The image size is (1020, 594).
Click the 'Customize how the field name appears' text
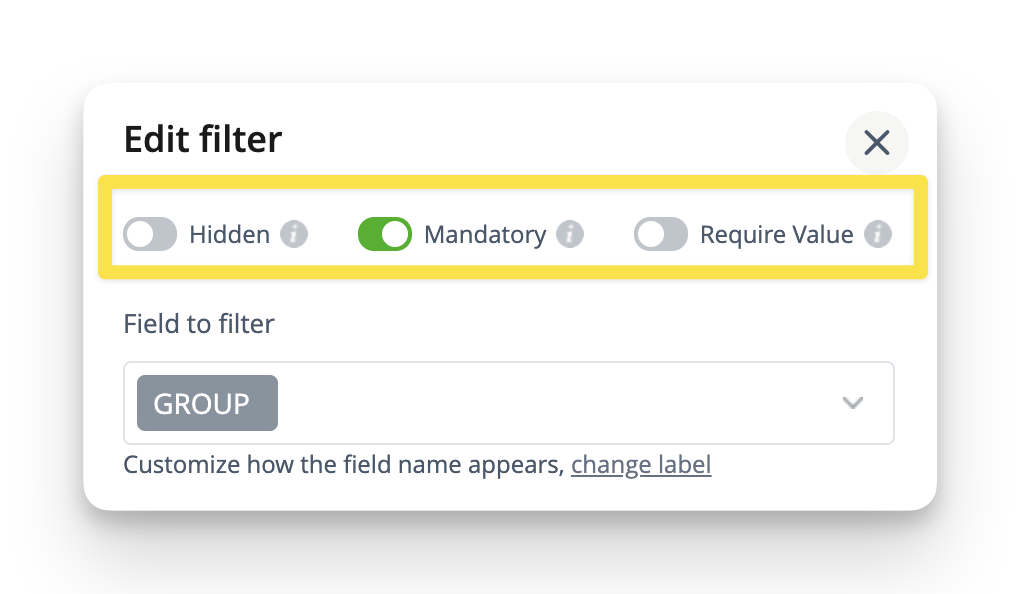pos(344,465)
